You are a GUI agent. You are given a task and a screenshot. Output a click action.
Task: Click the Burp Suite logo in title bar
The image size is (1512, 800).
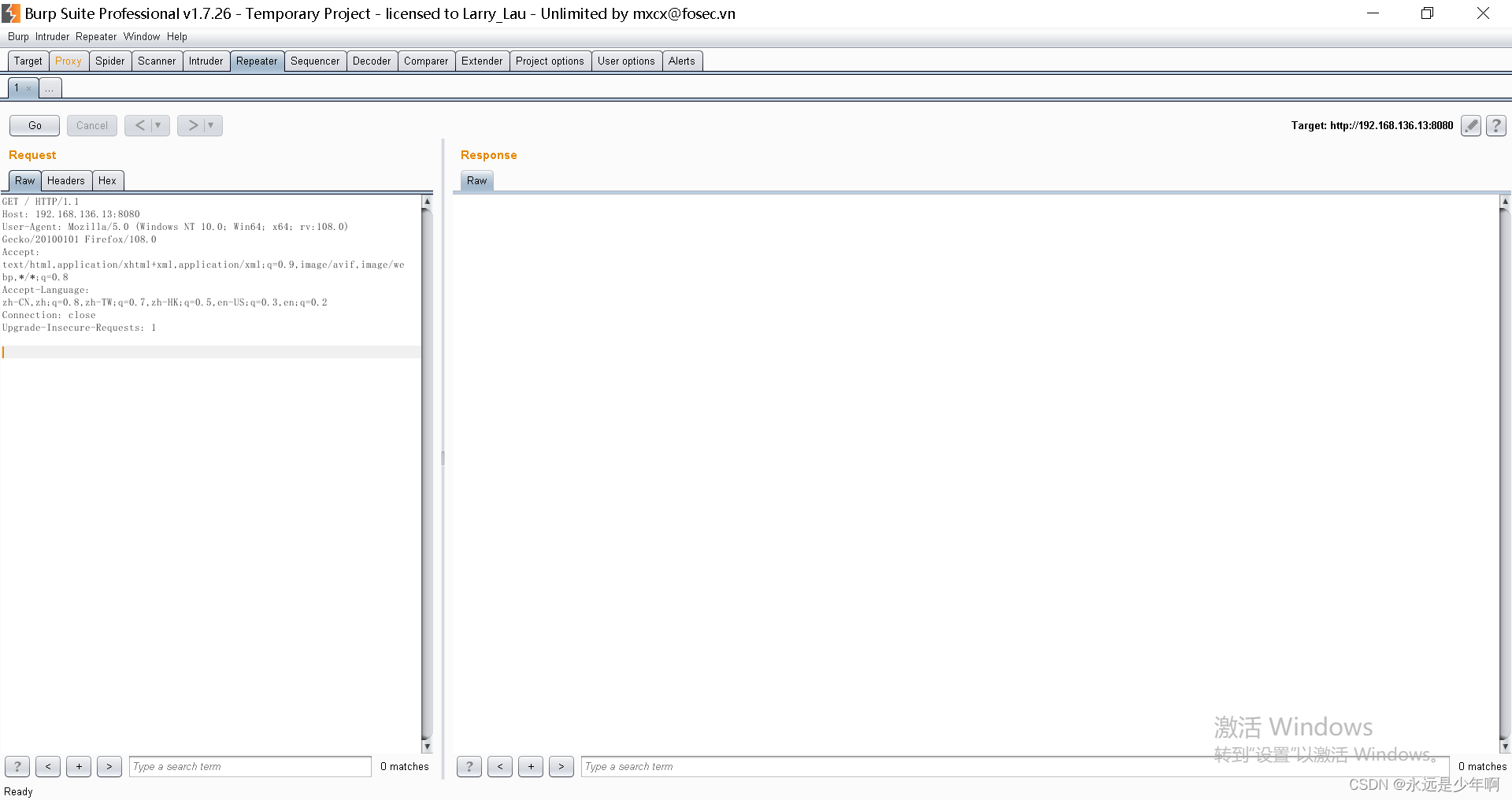click(11, 13)
